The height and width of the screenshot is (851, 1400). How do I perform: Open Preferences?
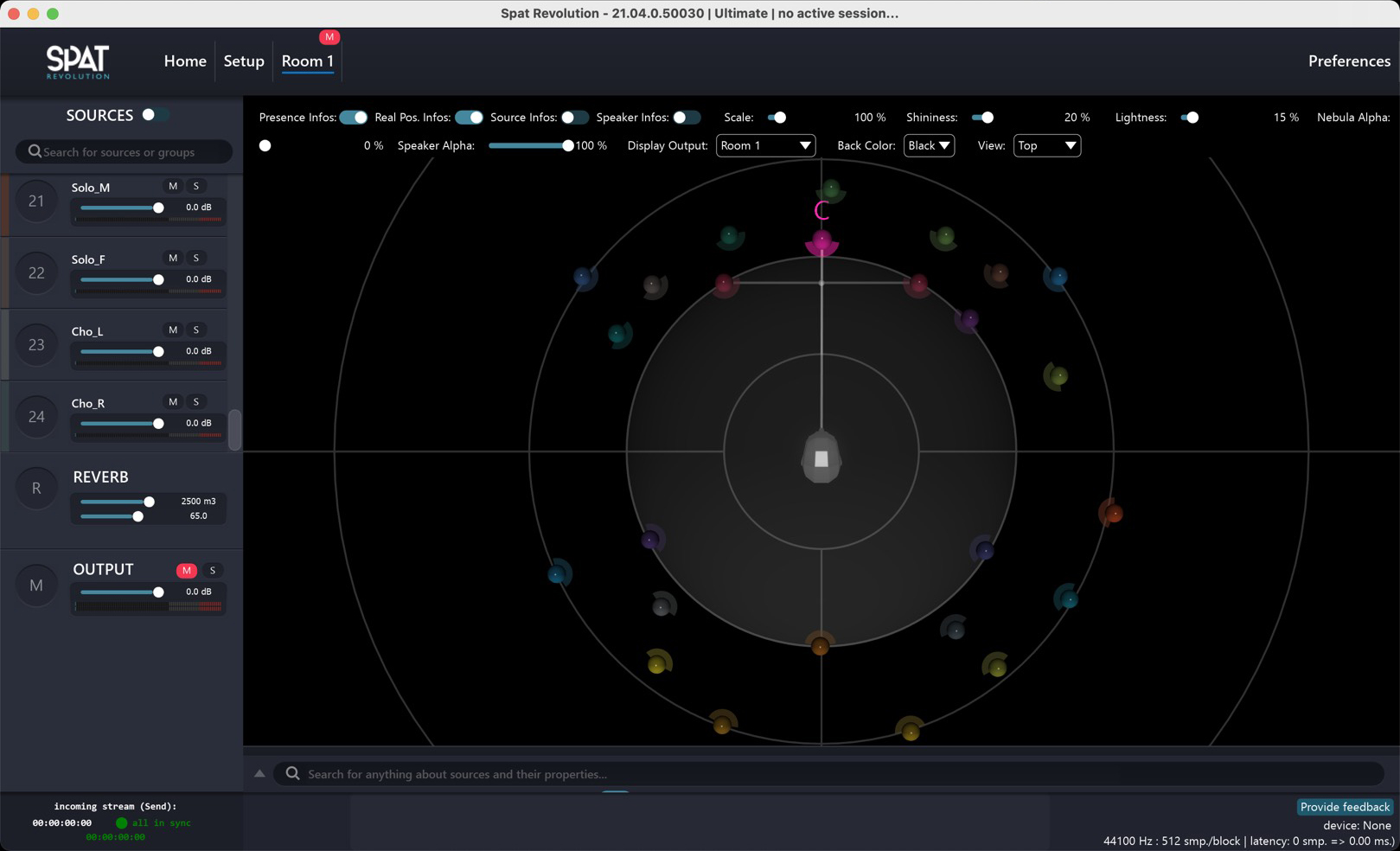(x=1348, y=61)
